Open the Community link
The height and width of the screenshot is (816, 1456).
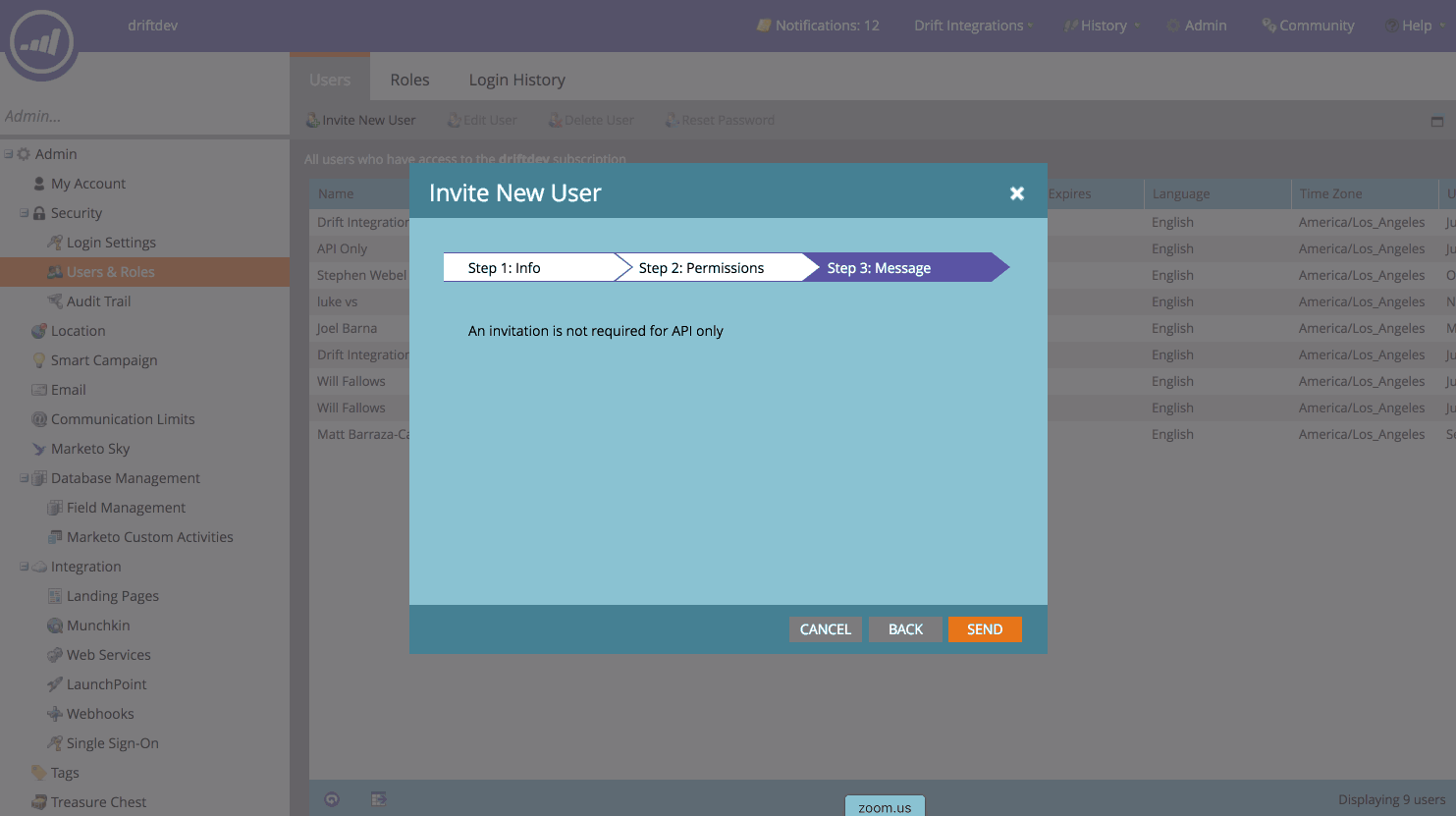tap(1308, 26)
